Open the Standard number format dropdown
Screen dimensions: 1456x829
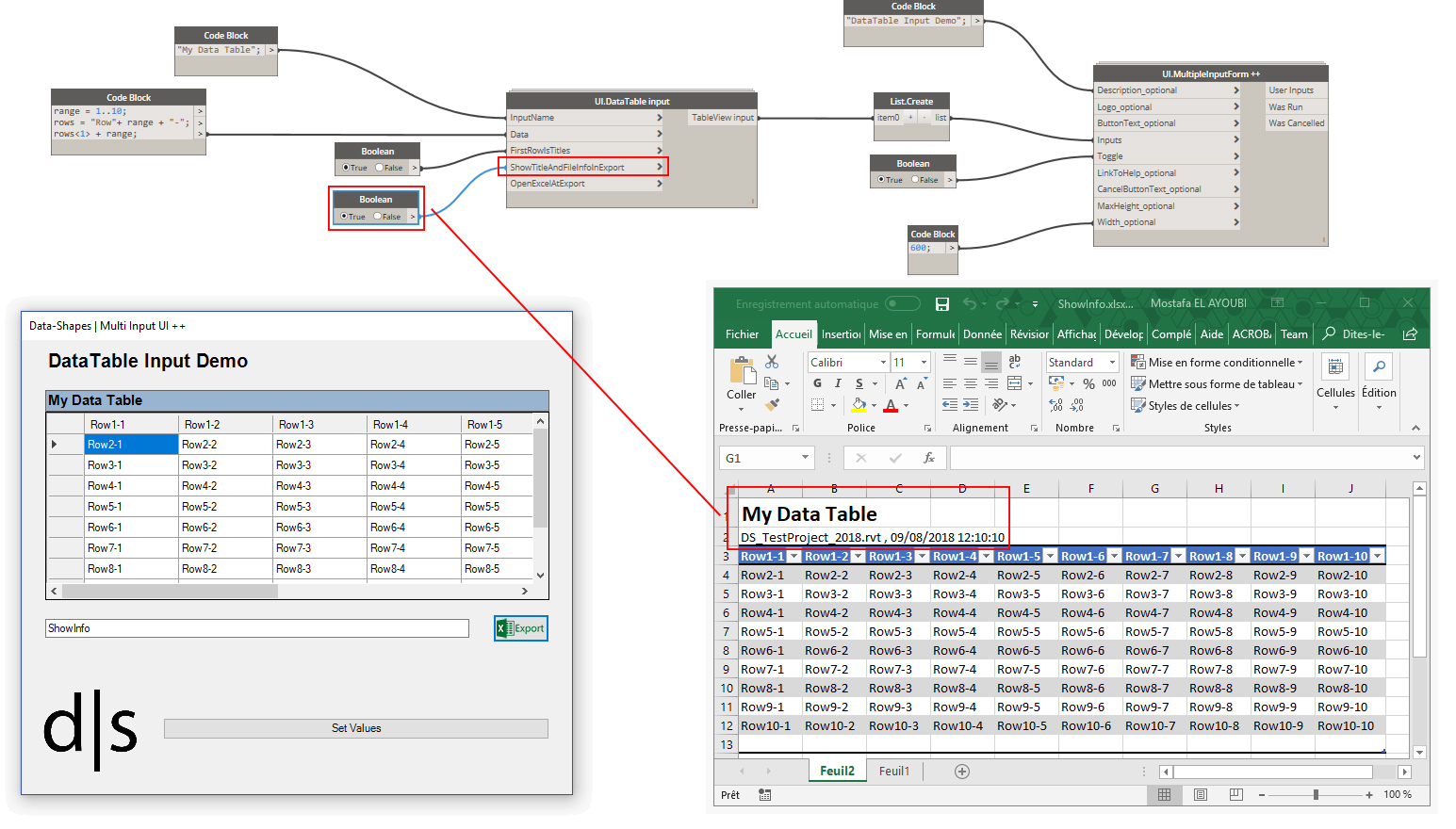pos(1112,363)
